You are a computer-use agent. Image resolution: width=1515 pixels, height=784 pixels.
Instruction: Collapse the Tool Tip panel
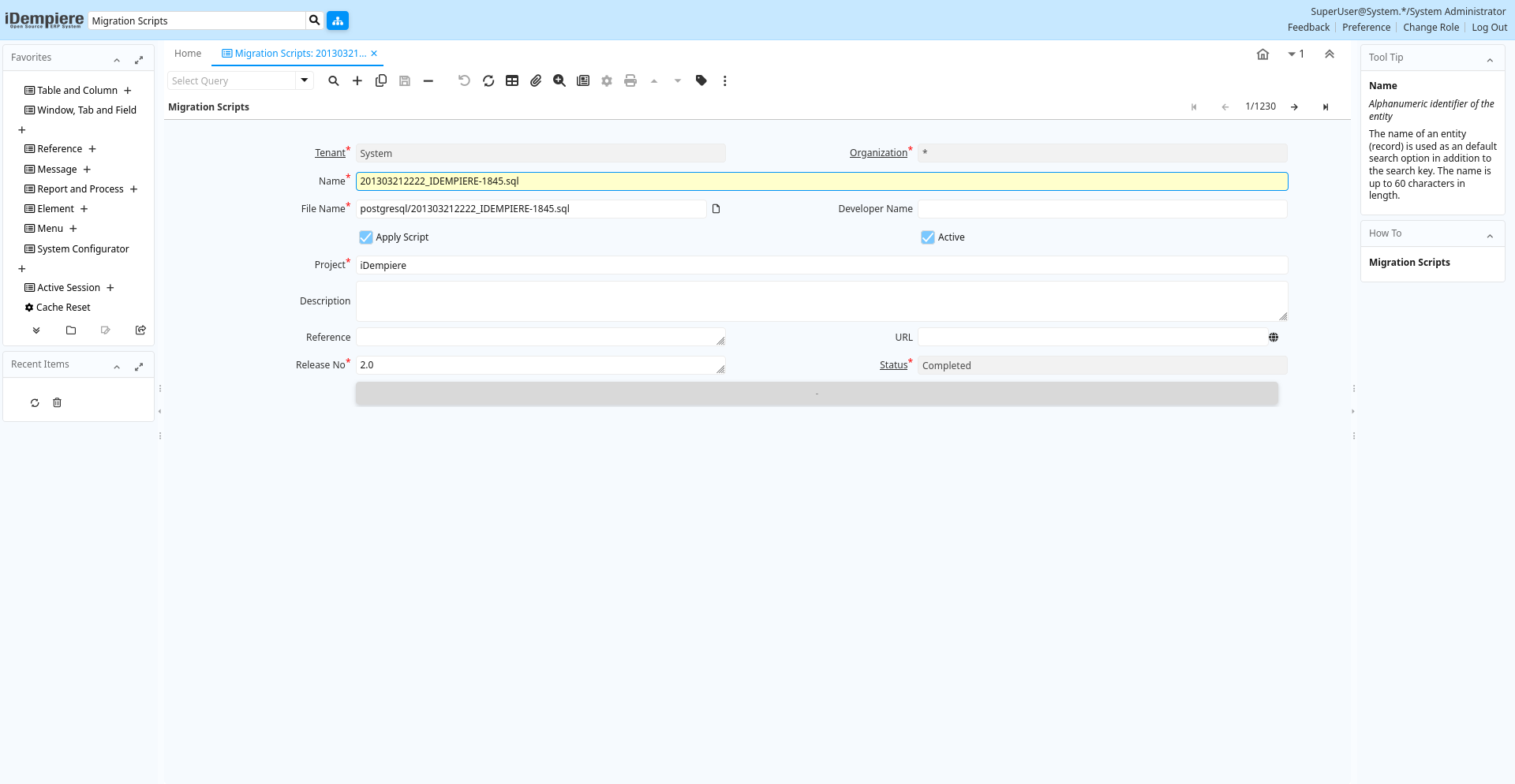point(1490,60)
